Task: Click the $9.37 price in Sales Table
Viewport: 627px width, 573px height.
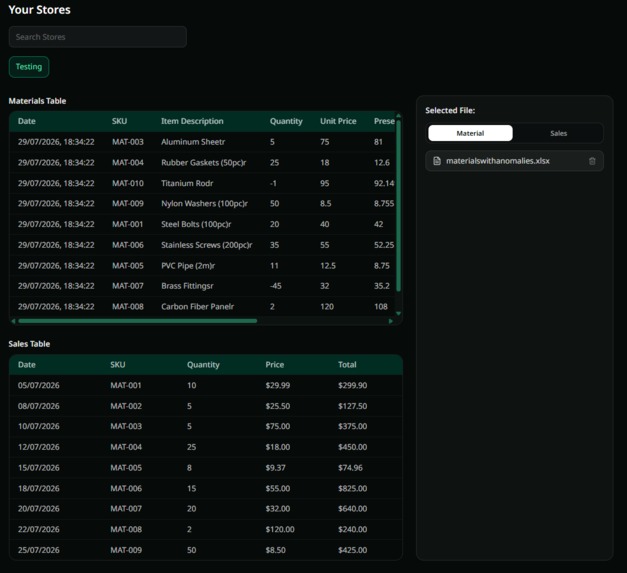Action: [x=276, y=468]
